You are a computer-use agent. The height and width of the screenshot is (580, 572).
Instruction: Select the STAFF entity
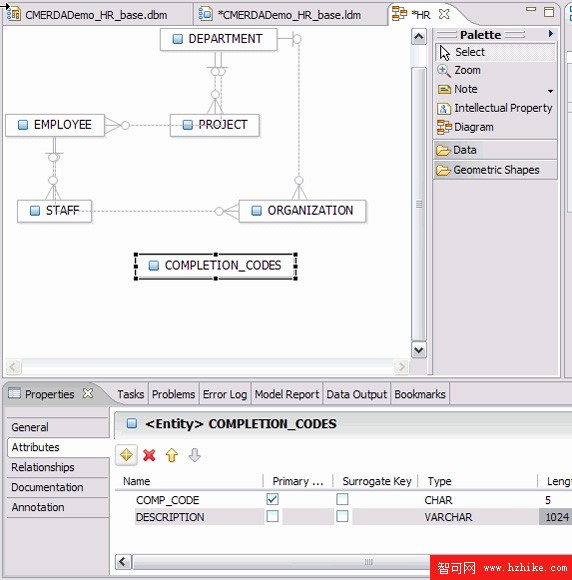click(x=54, y=211)
